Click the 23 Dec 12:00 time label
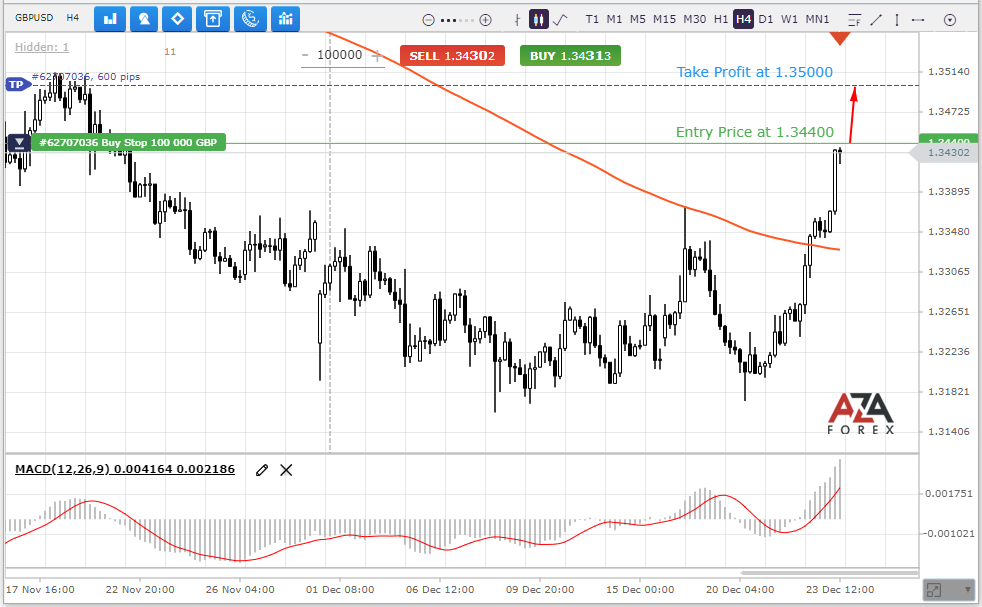 [840, 589]
